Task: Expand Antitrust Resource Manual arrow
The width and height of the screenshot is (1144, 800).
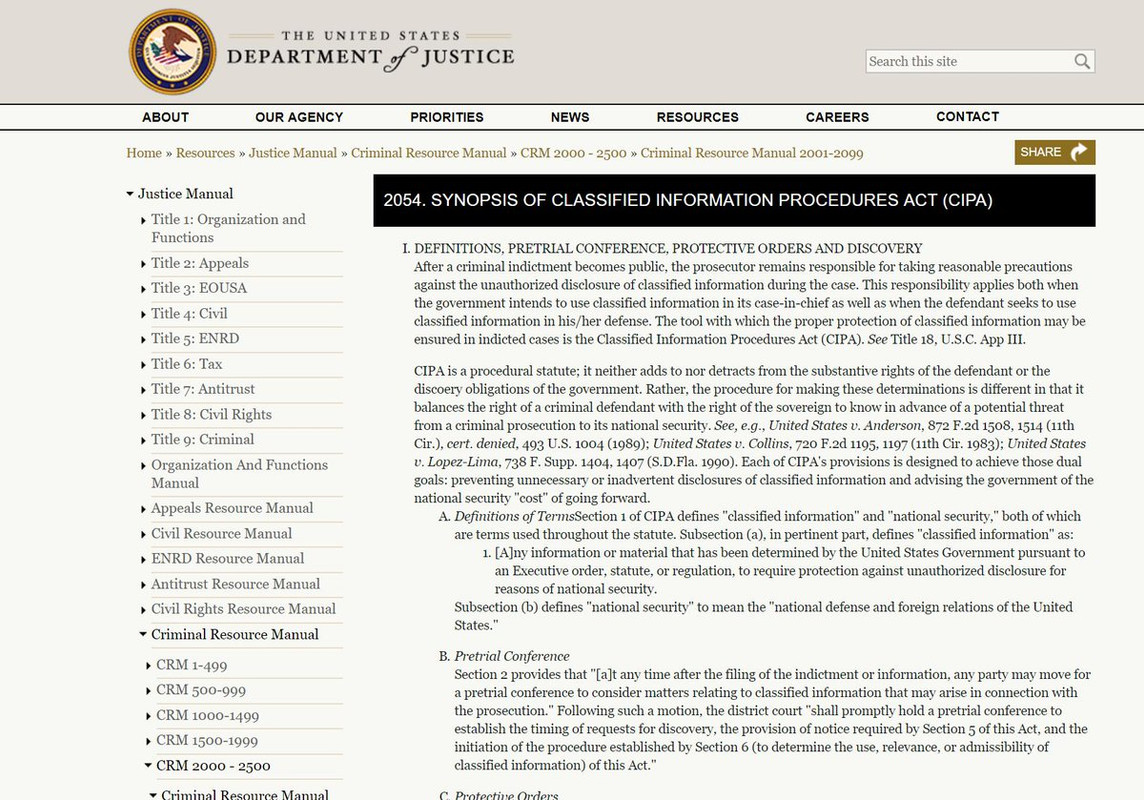Action: (x=143, y=585)
